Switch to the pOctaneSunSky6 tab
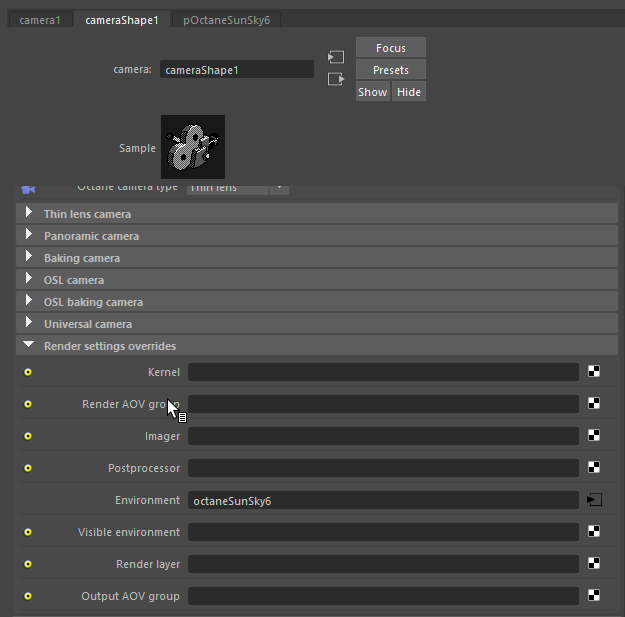625x617 pixels. [x=226, y=20]
